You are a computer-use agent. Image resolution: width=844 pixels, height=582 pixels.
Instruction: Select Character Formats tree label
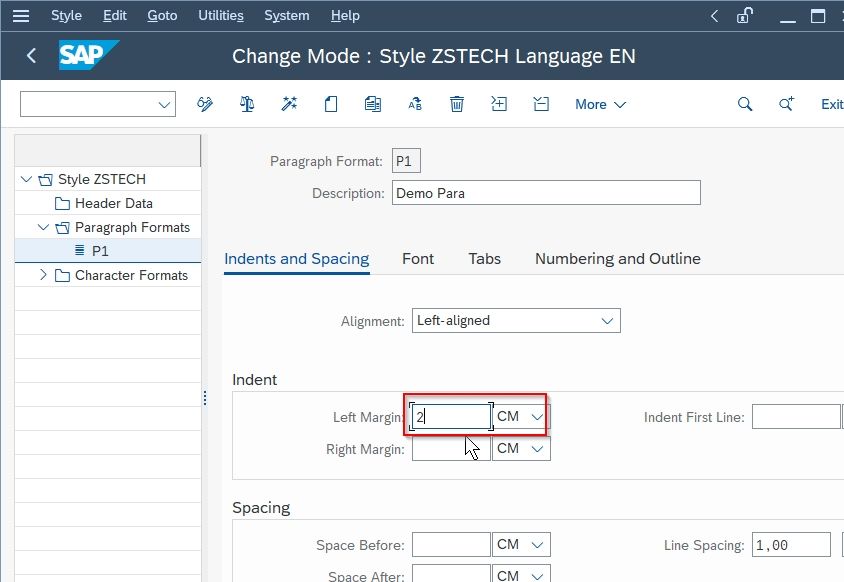click(x=131, y=276)
